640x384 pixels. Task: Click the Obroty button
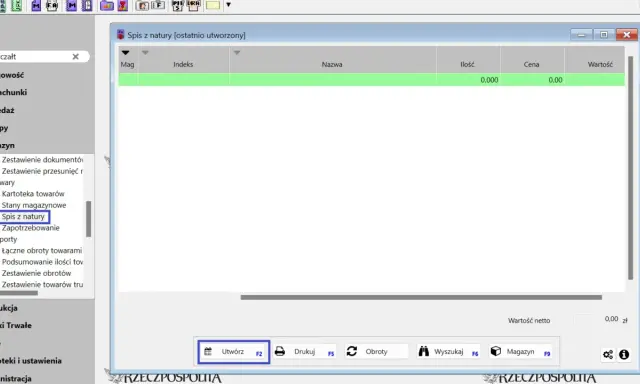click(376, 351)
